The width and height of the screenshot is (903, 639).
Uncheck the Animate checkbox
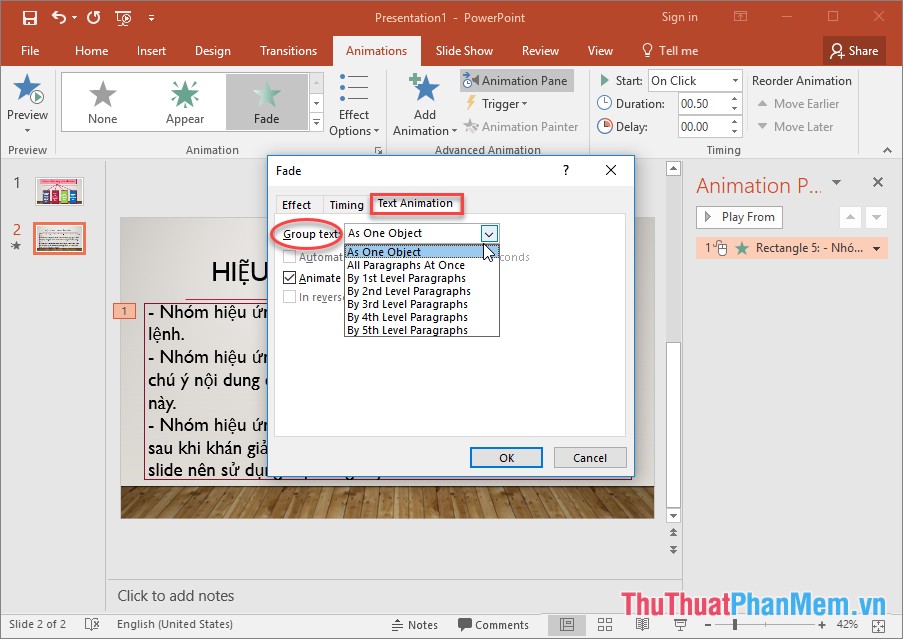click(289, 278)
